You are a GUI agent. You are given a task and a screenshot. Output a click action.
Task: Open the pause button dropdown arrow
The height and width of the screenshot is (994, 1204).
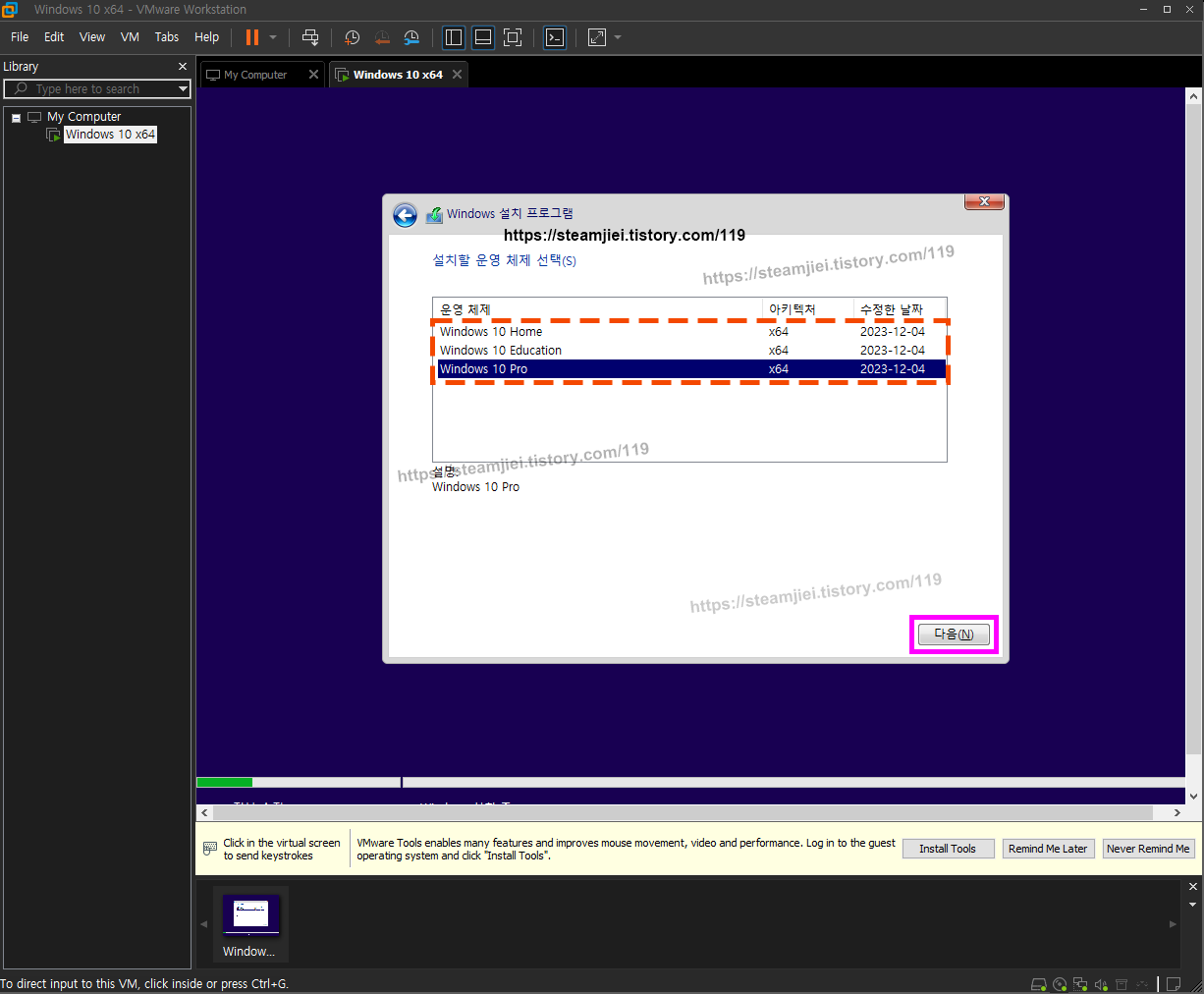click(272, 37)
